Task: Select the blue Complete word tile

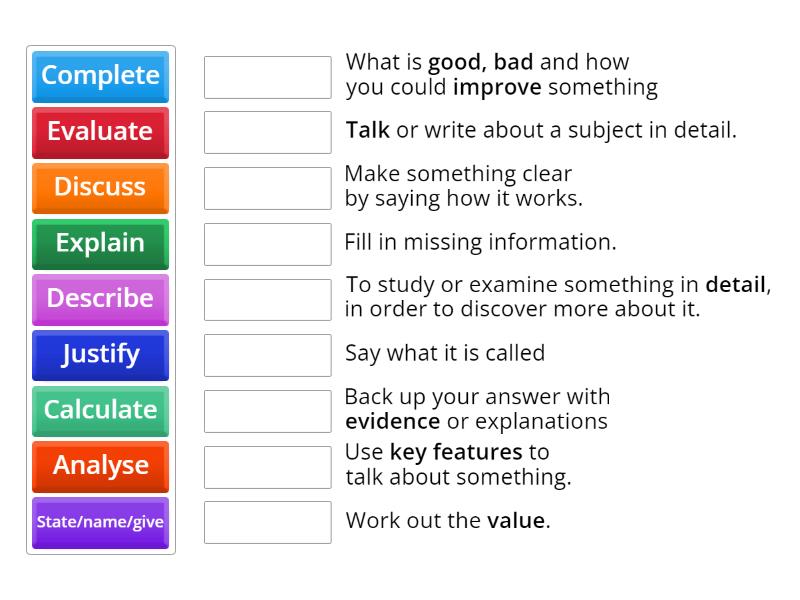Action: tap(100, 76)
